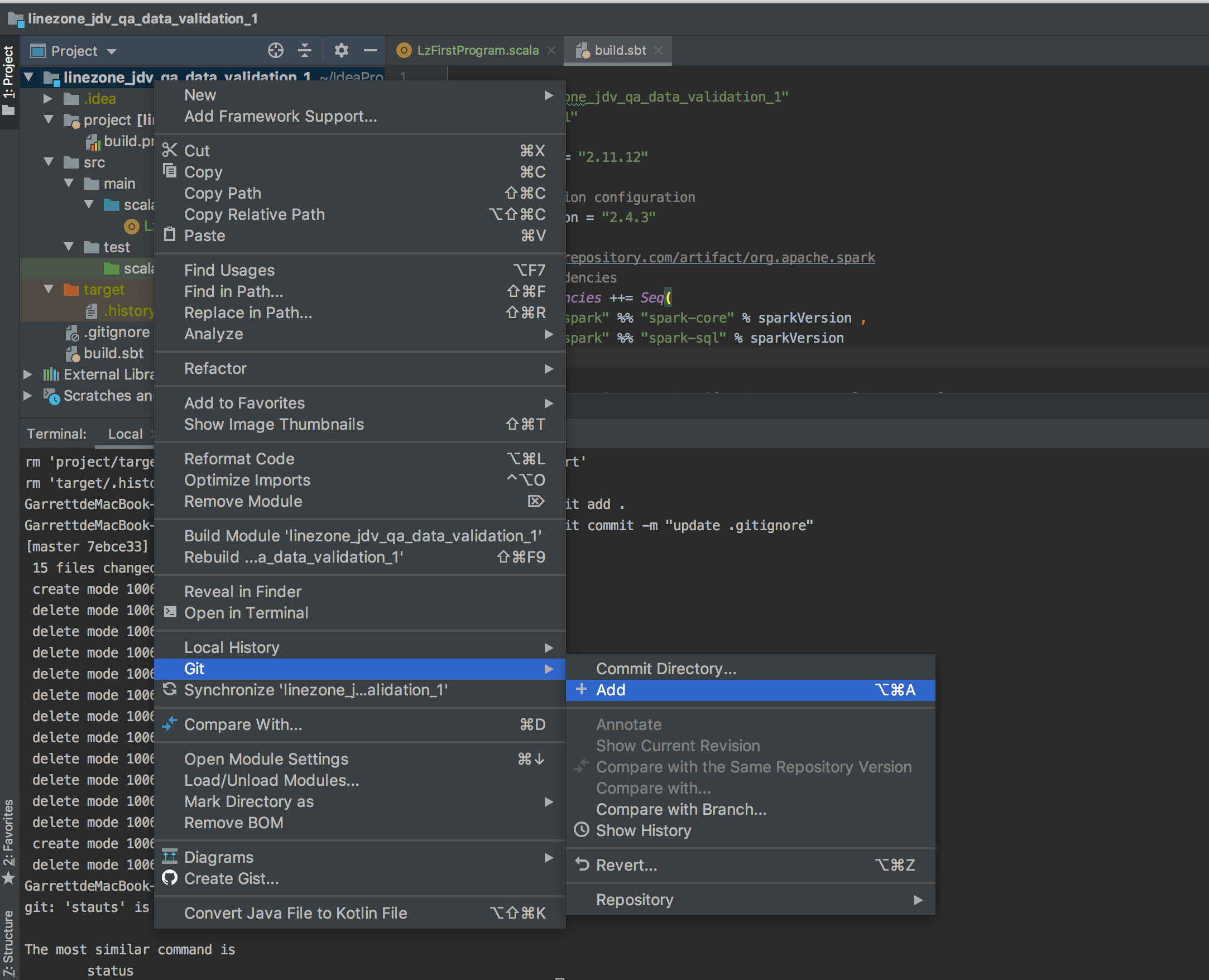Click Show History in Git submenu
Image resolution: width=1209 pixels, height=980 pixels.
point(643,830)
